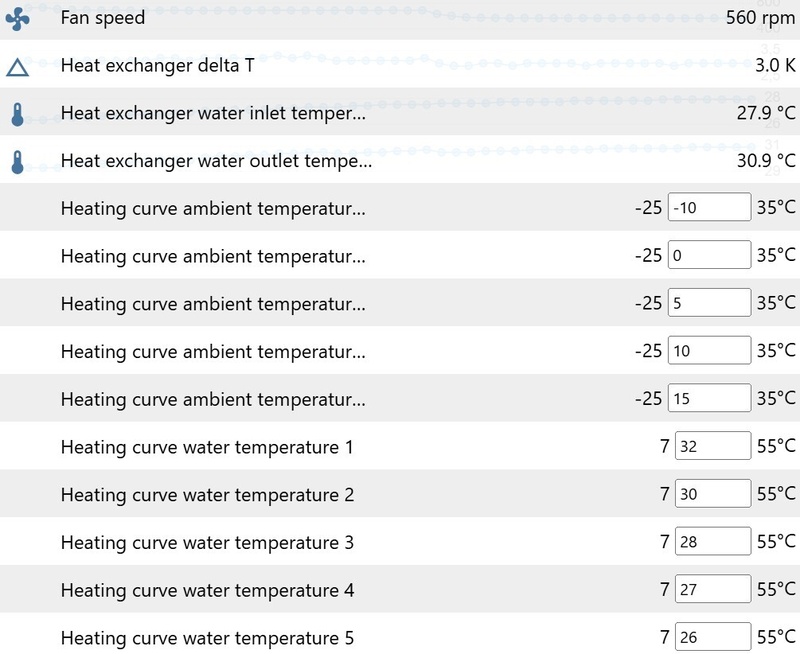Click the Heating curve water temperature 1 label
Screen dimensions: 800x654
click(207, 447)
